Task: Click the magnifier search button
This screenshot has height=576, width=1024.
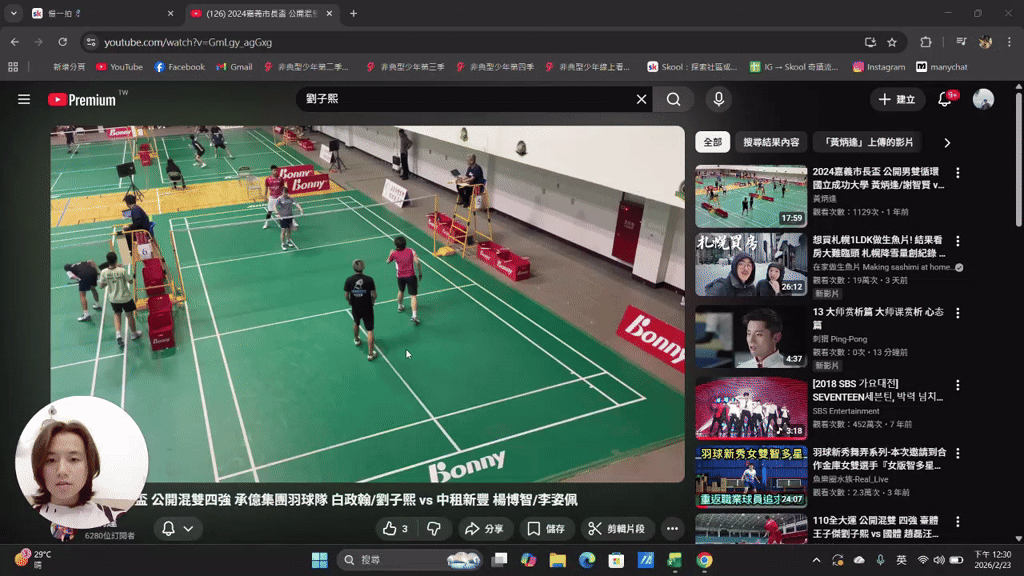Action: (673, 99)
